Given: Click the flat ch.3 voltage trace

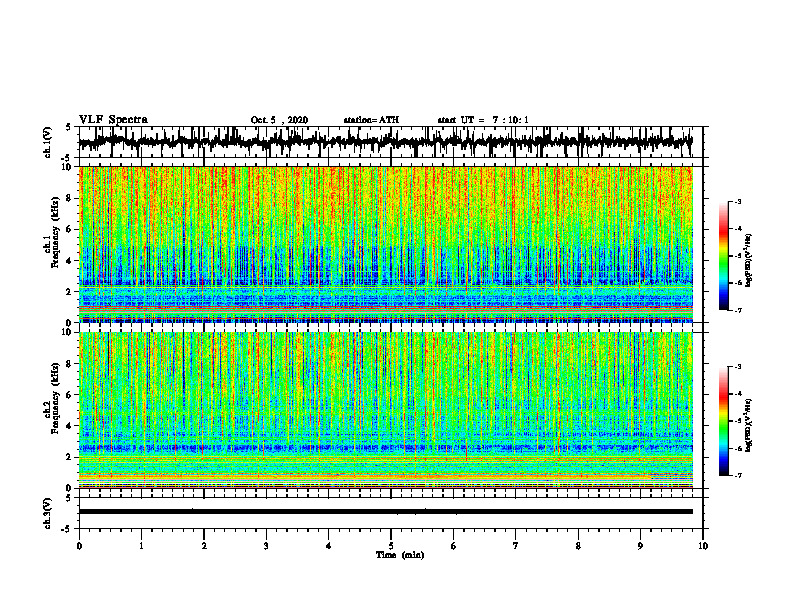Looking at the screenshot, I should (385, 512).
